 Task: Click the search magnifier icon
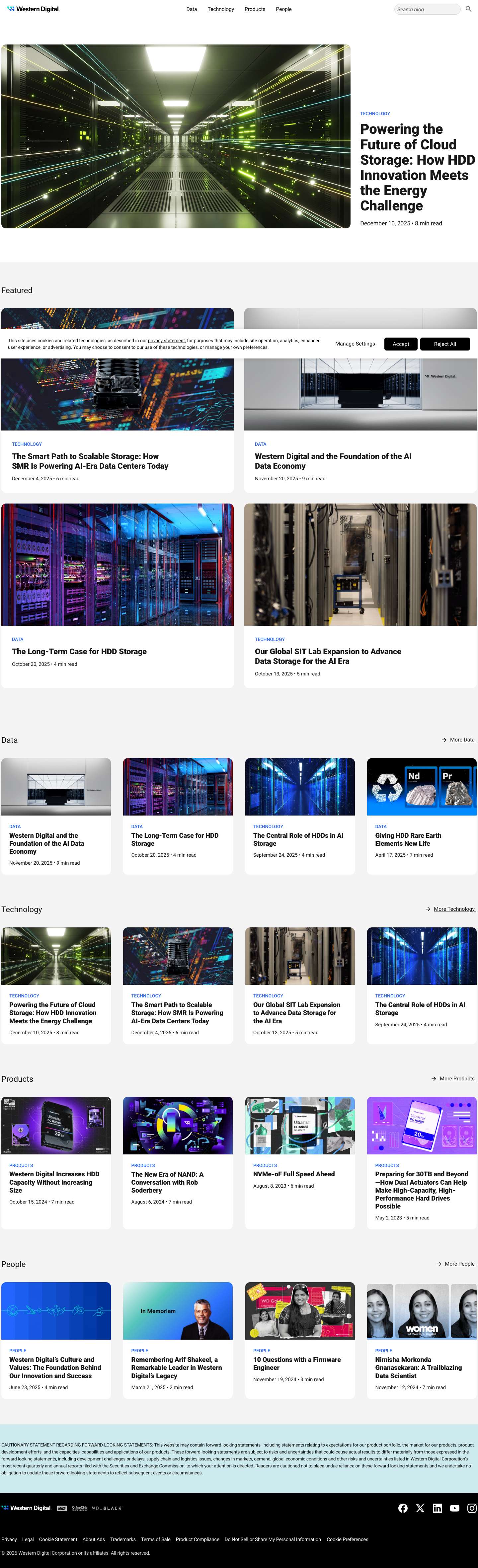point(468,9)
